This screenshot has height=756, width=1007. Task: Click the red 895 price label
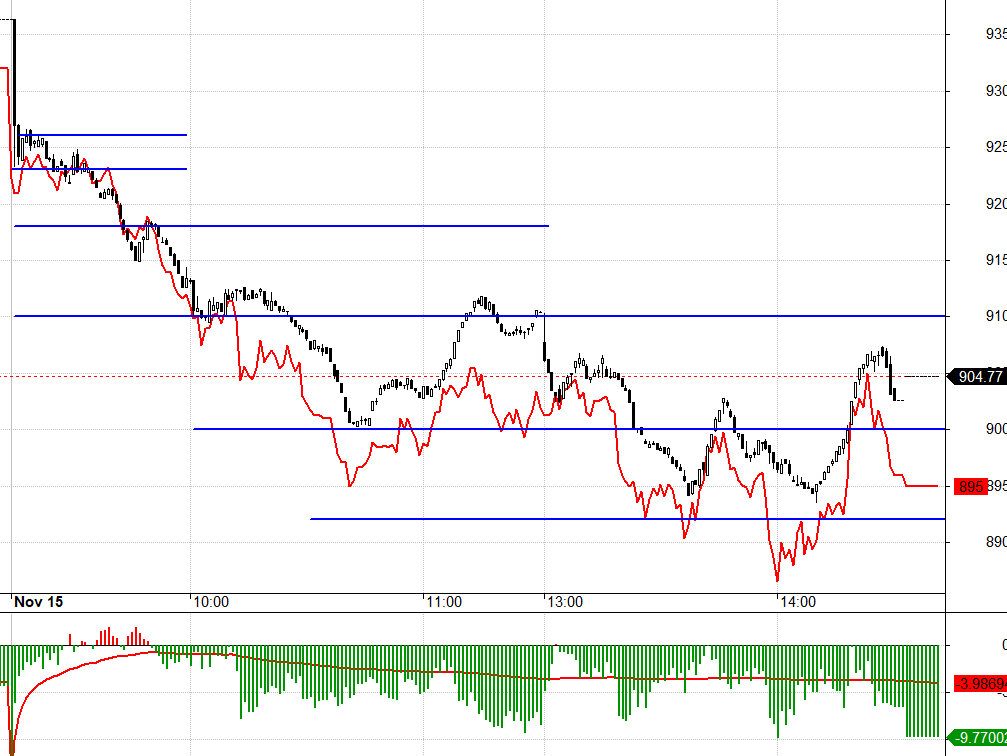[970, 486]
